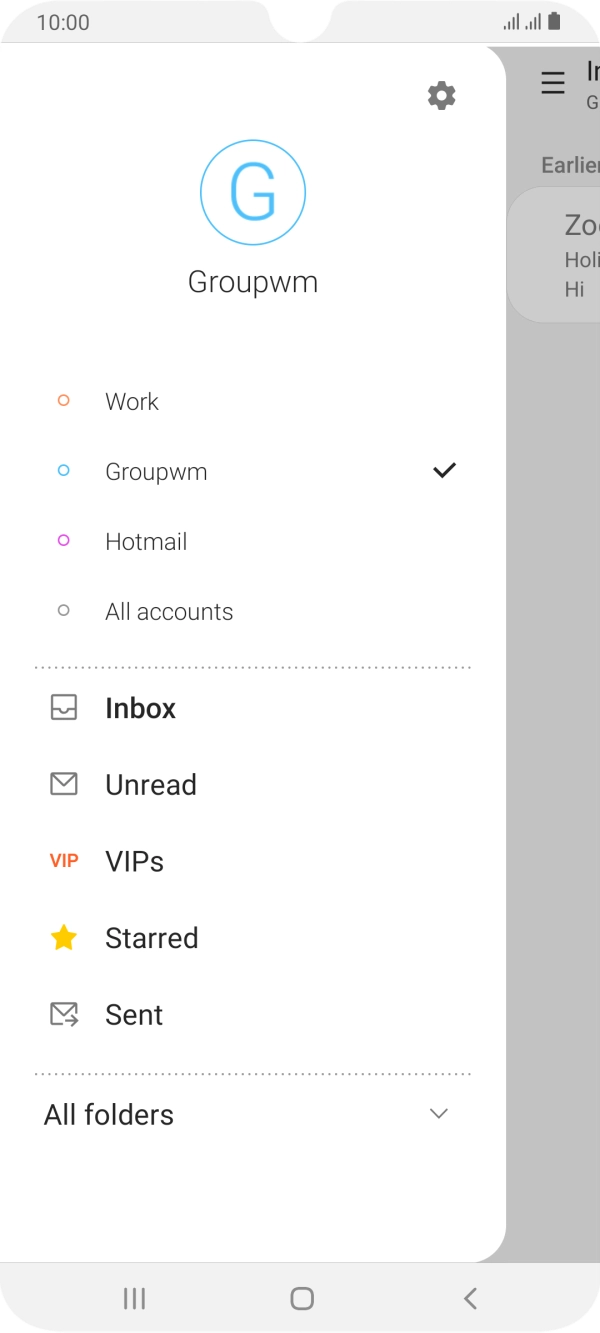Expand the All folders list
The image size is (600, 1333).
(x=438, y=1113)
